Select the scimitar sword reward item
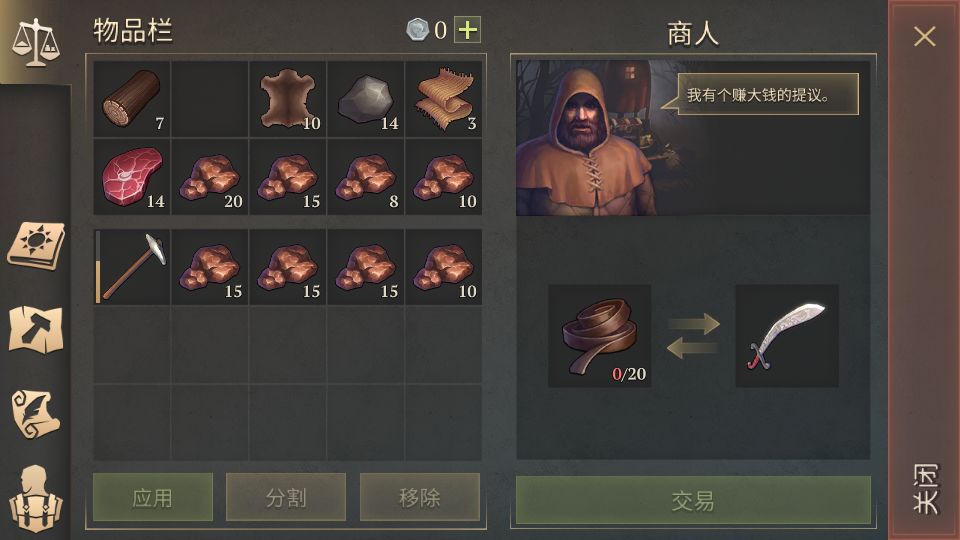This screenshot has width=960, height=540. coord(787,336)
